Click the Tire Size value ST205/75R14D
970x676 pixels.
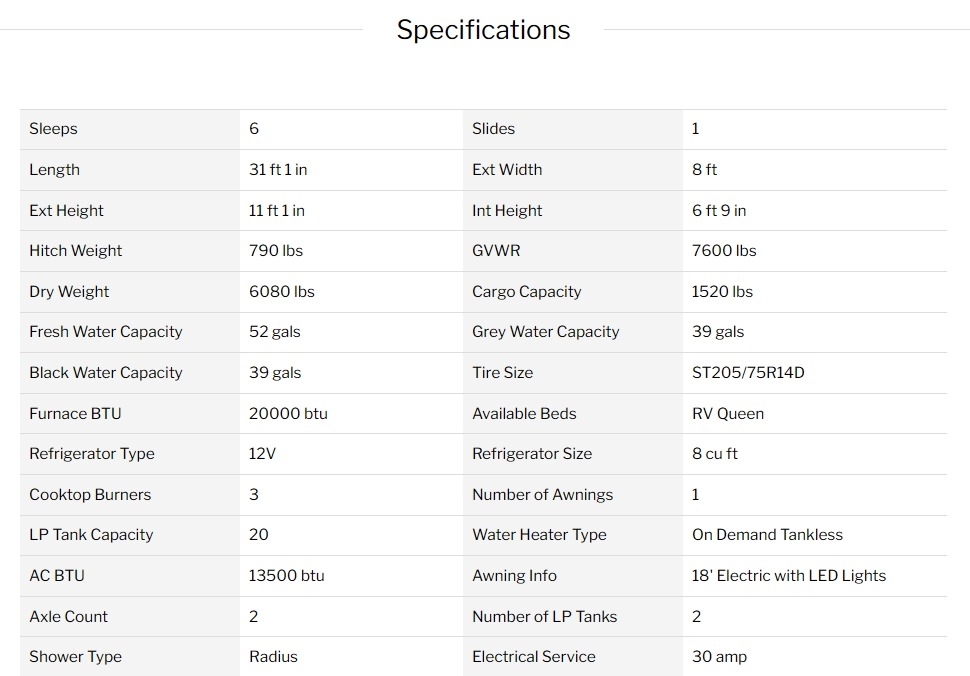[748, 373]
